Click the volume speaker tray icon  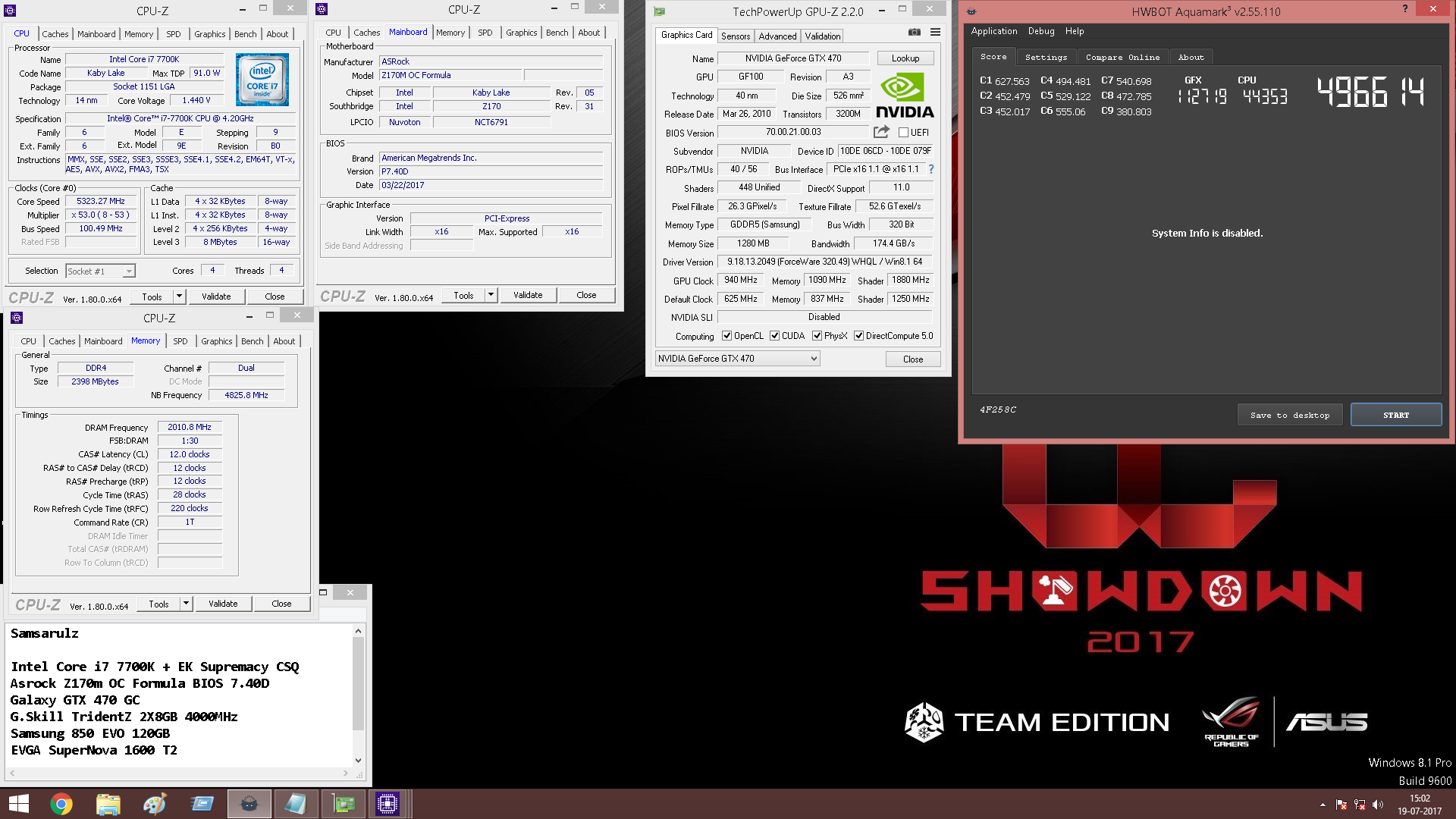point(1378,805)
